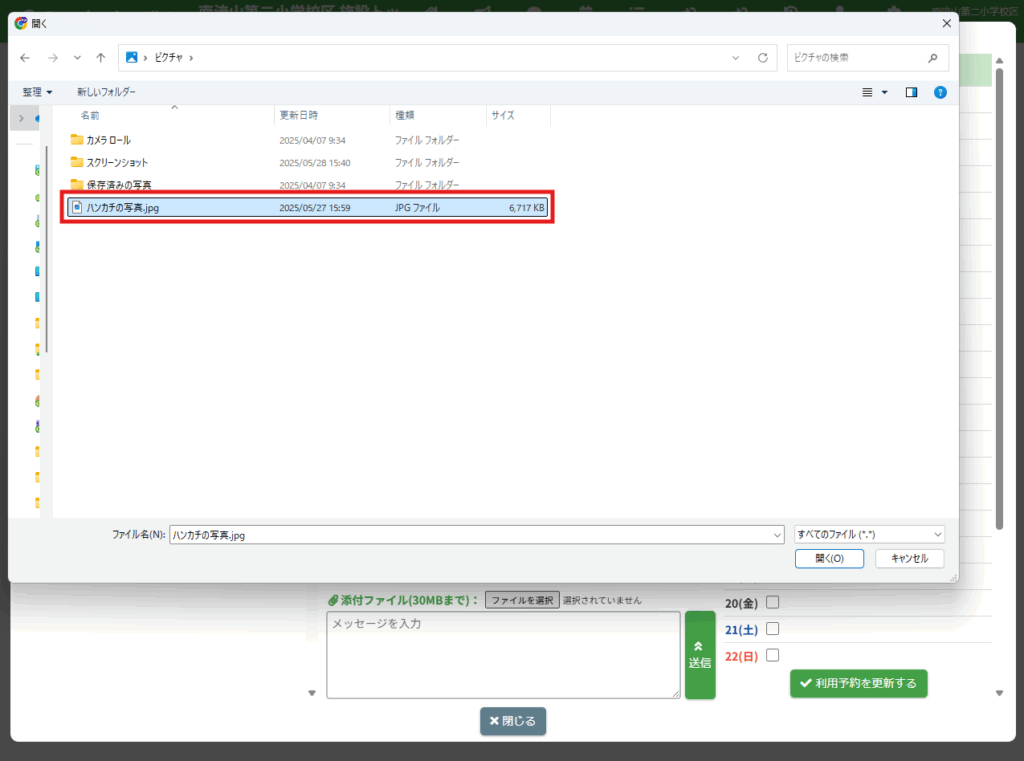Click the back navigation arrow

(x=25, y=58)
